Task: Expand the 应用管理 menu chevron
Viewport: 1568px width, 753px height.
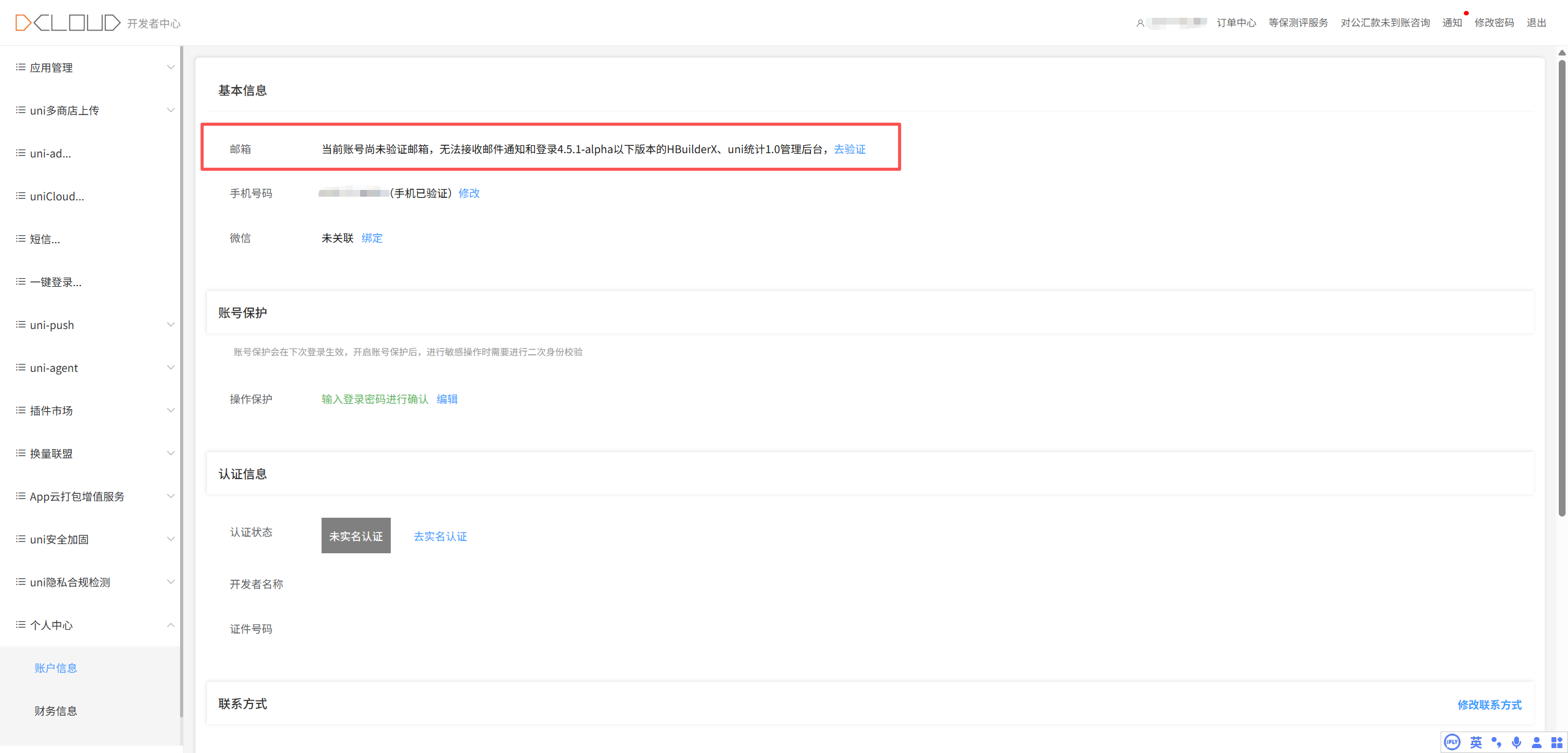Action: coord(171,67)
